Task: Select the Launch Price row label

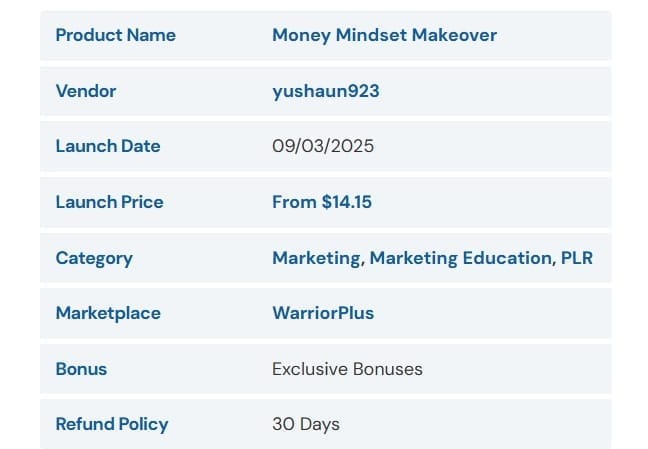Action: point(109,202)
